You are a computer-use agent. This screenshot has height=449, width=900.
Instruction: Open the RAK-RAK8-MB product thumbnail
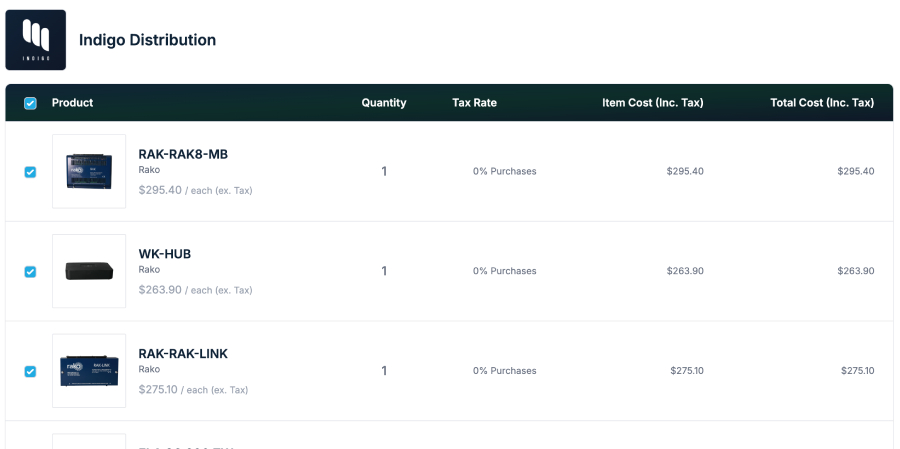click(89, 171)
